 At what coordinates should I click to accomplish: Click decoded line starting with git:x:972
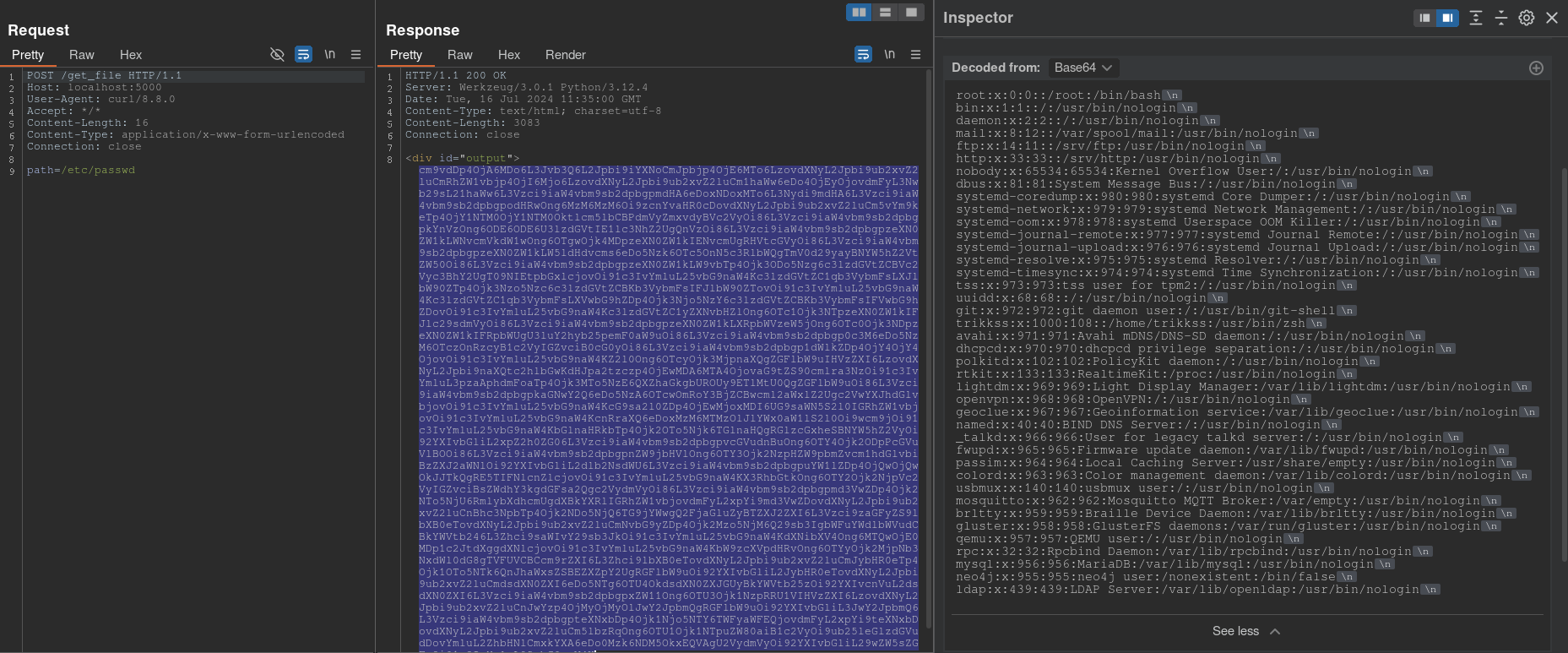pos(1156,311)
